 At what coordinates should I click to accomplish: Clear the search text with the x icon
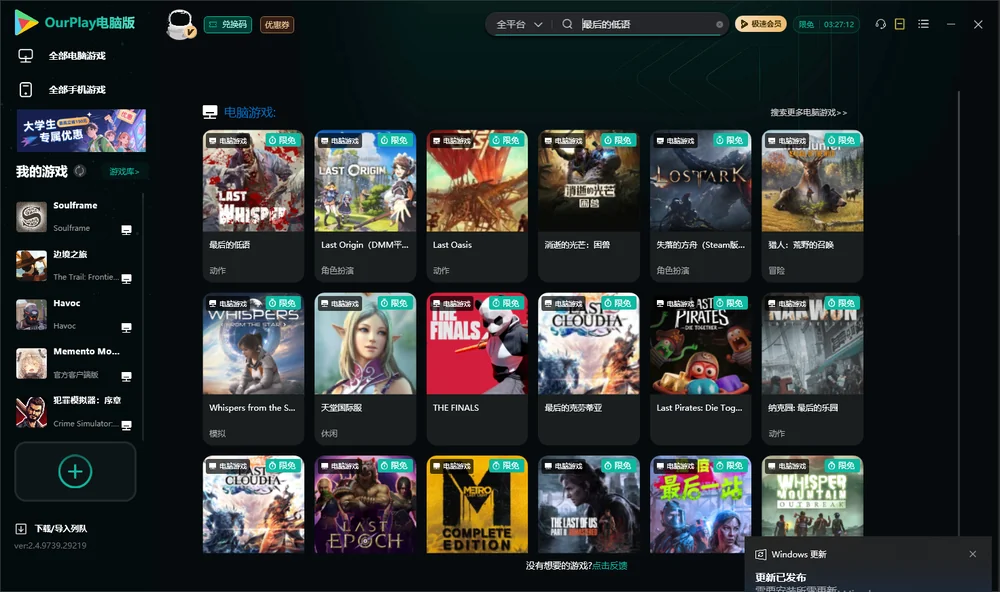719,25
